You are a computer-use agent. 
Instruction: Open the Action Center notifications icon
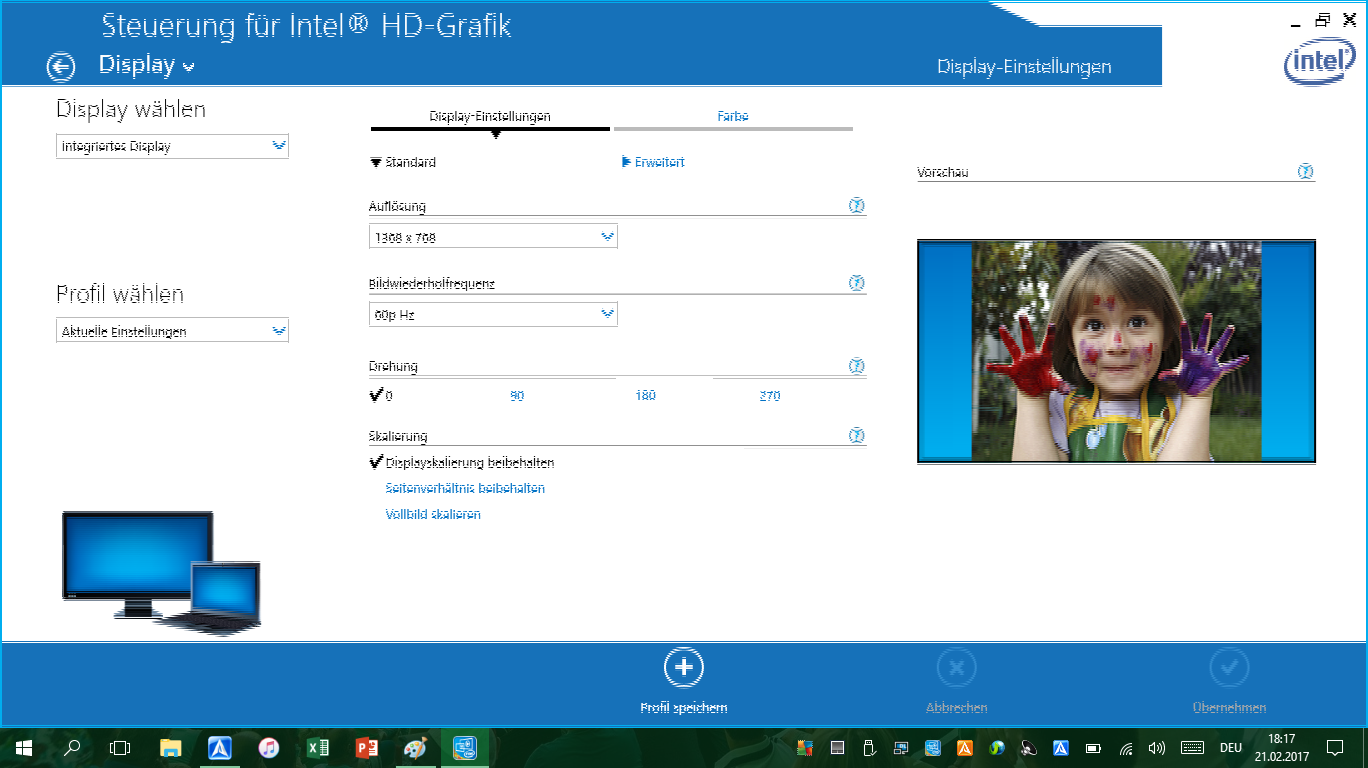(x=1334, y=748)
